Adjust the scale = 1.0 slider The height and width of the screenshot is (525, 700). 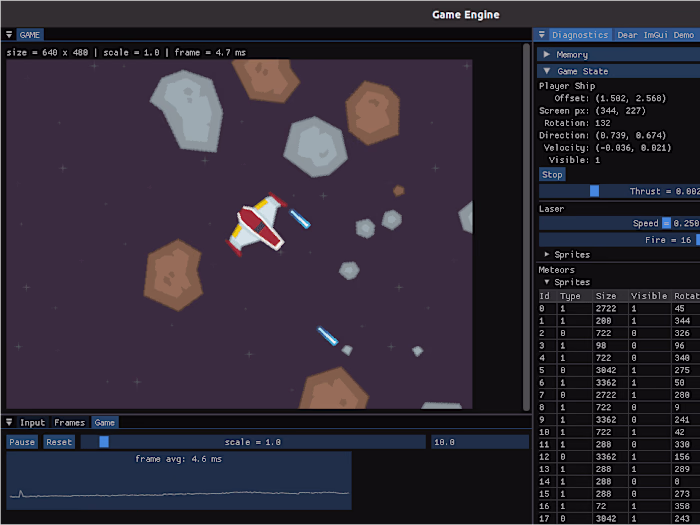(x=253, y=442)
